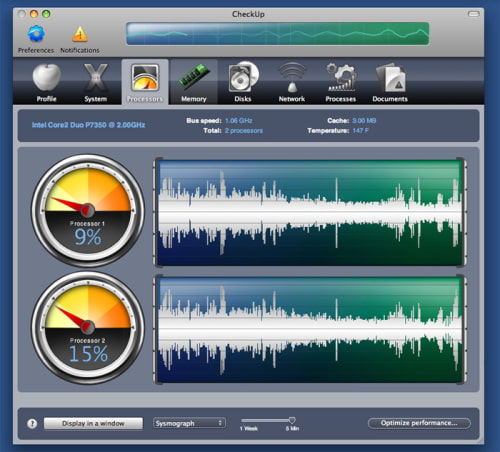Click the green zoom window button
The width and height of the screenshot is (500, 452).
click(x=46, y=14)
